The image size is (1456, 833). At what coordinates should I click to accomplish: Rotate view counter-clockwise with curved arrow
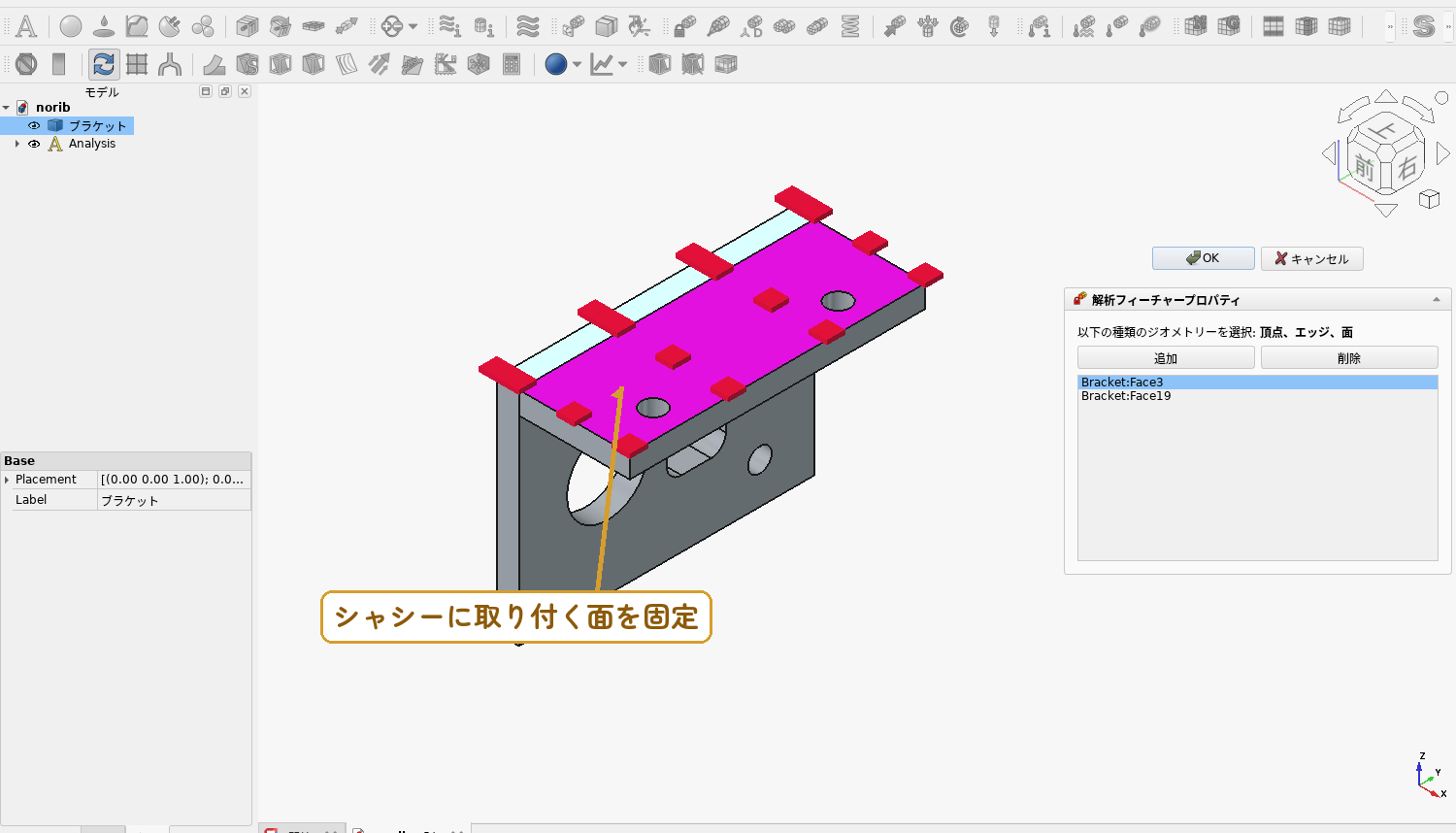click(x=1353, y=108)
